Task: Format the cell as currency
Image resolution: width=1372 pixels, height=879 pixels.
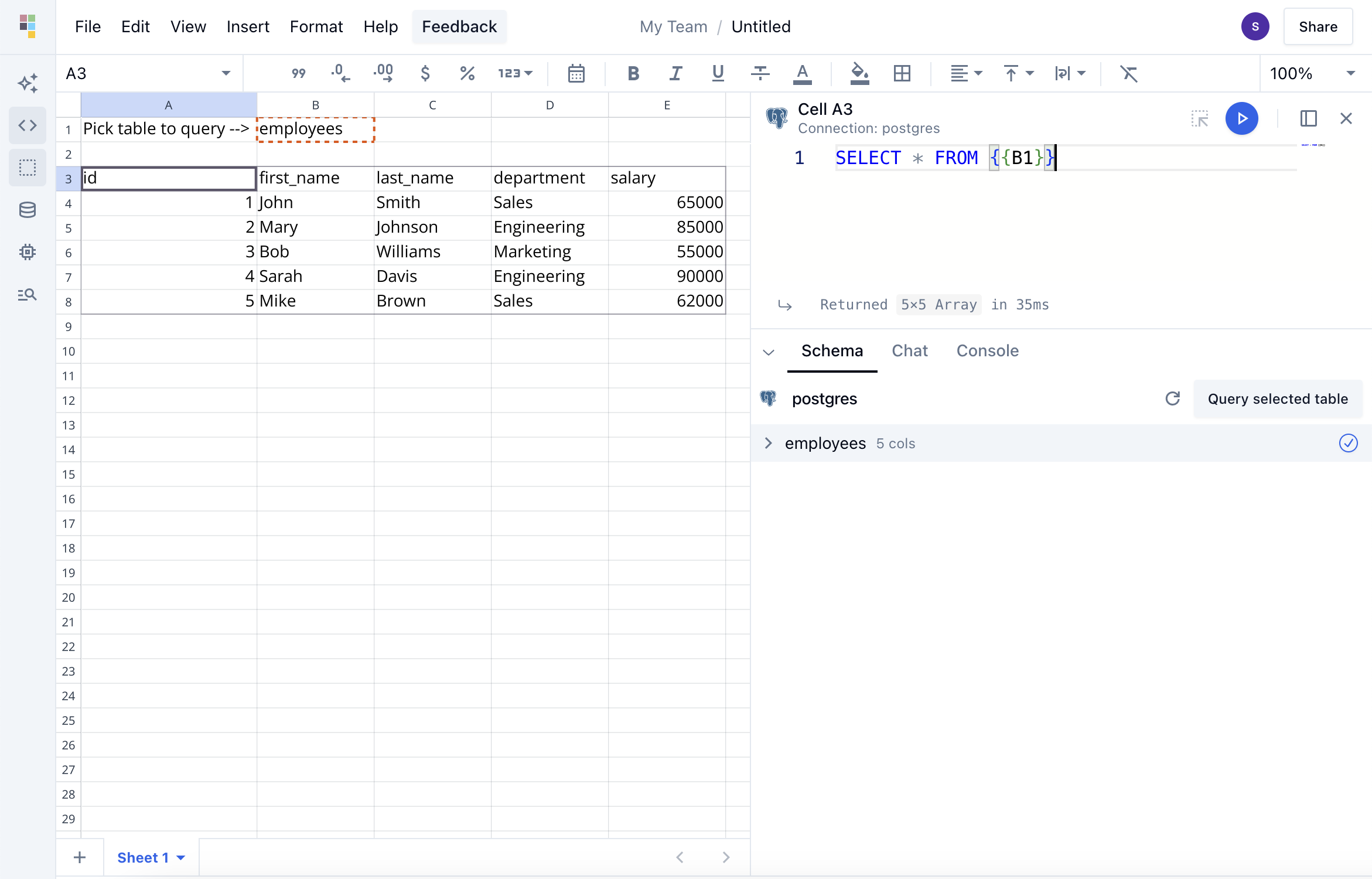Action: pos(425,74)
